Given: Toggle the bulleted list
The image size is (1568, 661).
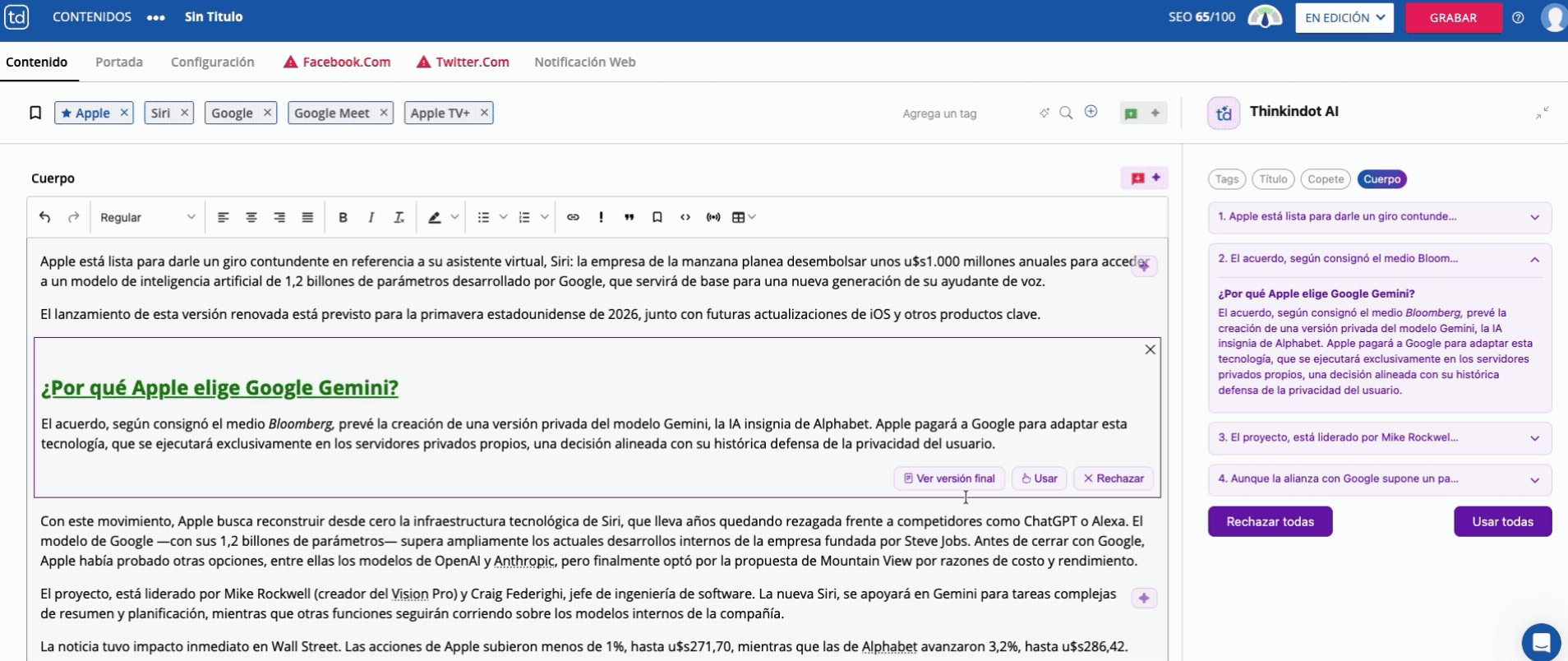Looking at the screenshot, I should coord(483,217).
